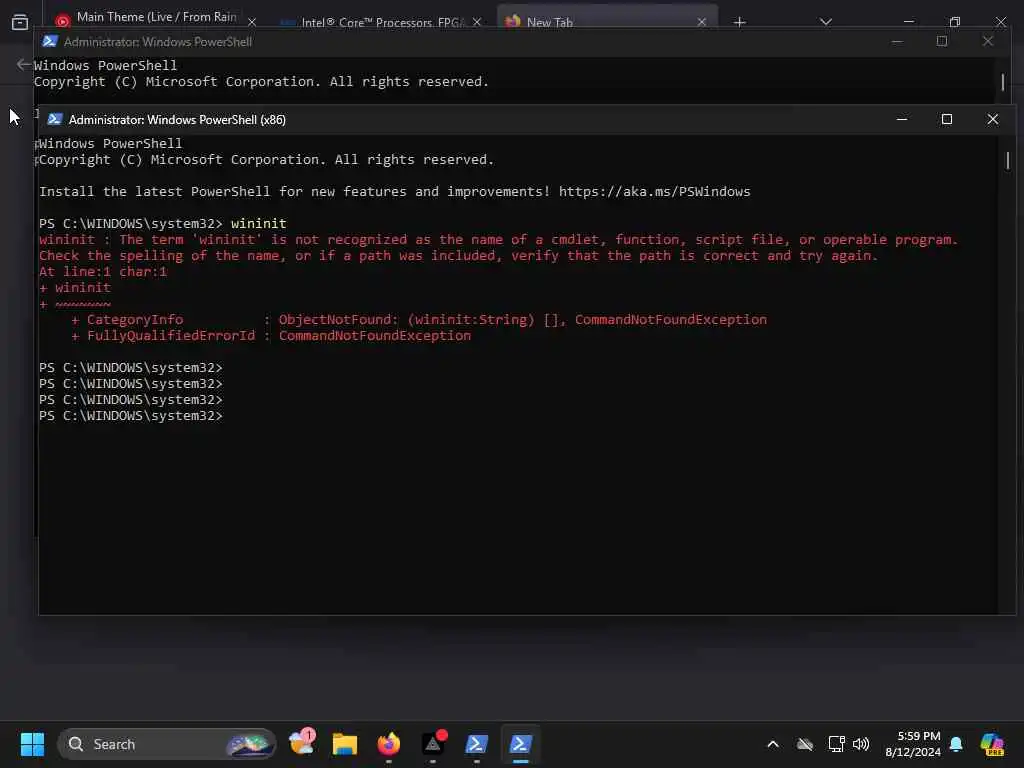Open the Windows Start menu
Screen dimensions: 1024x768
32,744
